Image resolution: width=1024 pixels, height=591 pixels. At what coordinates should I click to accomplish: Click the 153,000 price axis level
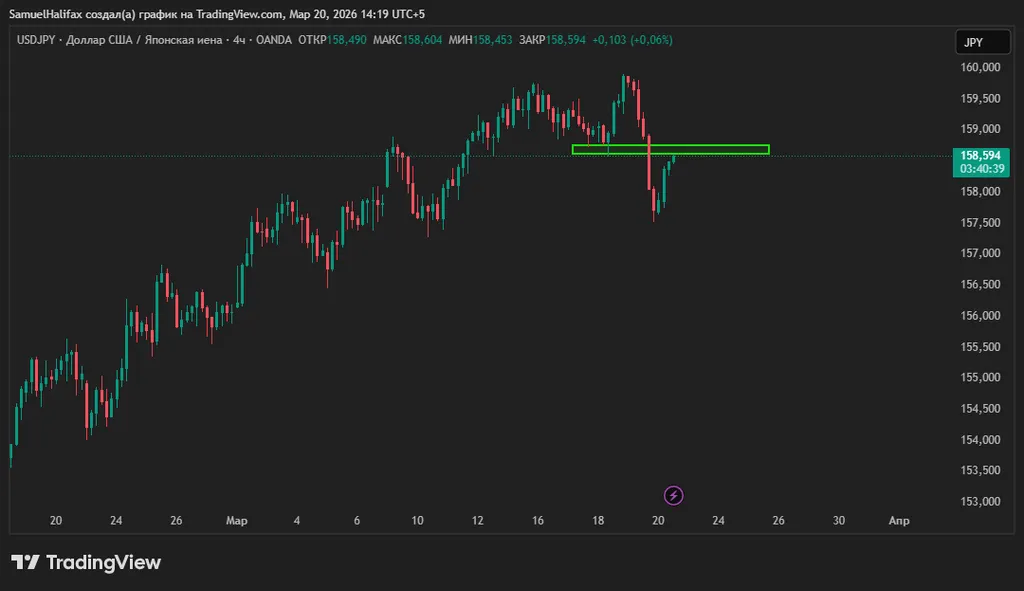980,501
